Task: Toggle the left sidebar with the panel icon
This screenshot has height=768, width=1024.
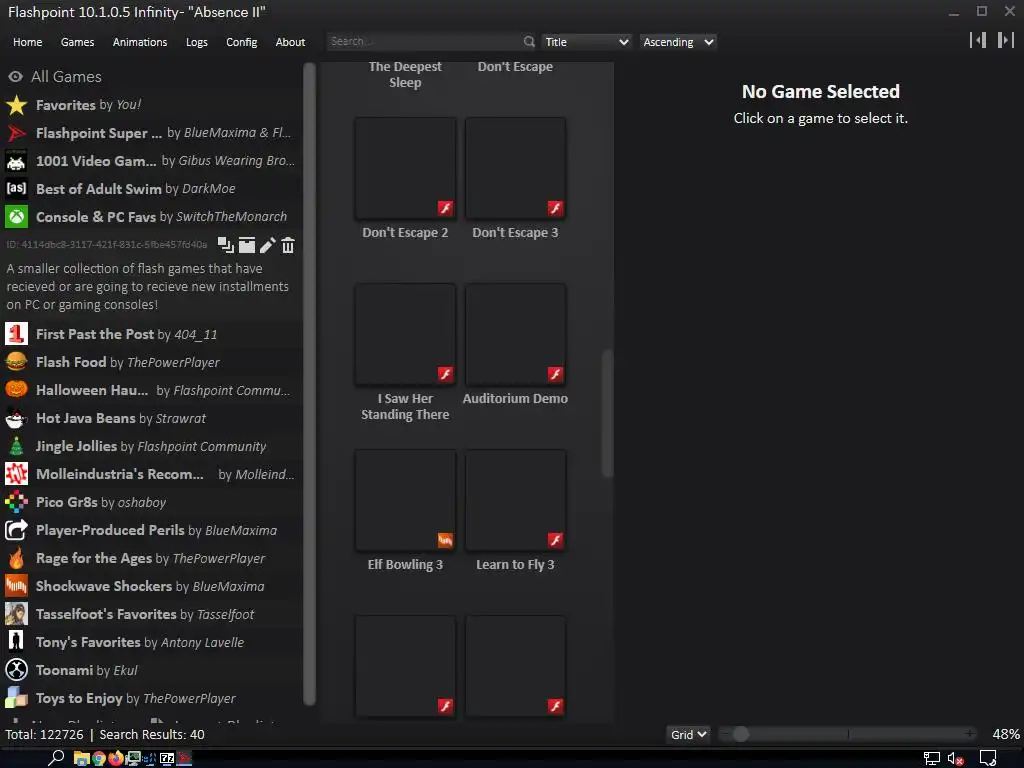Action: click(978, 40)
